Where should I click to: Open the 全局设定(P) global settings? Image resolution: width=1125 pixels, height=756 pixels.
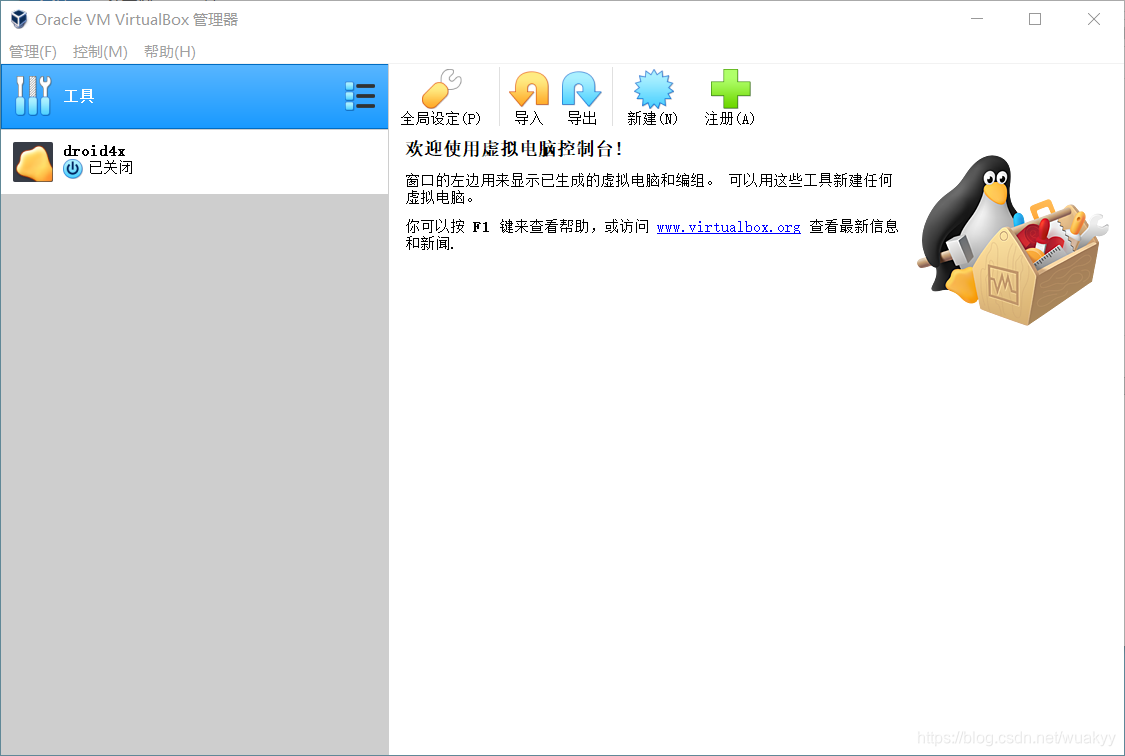click(441, 98)
